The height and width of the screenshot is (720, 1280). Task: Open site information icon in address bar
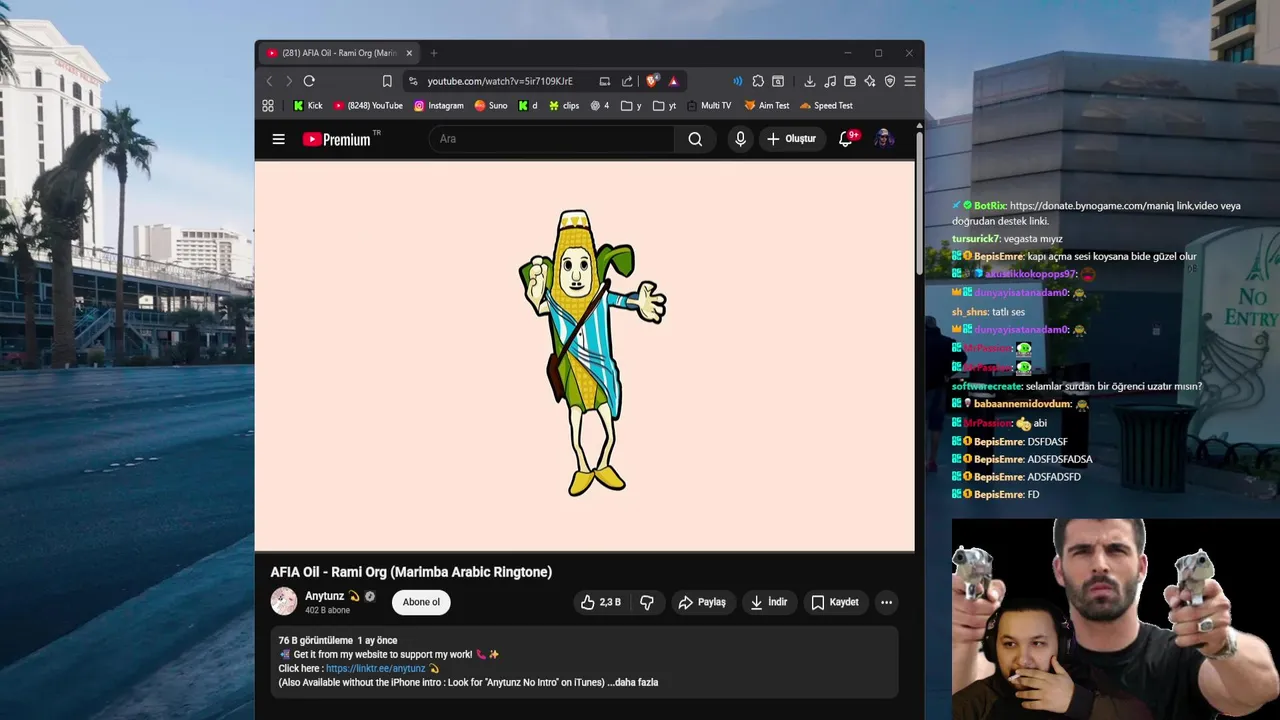[413, 81]
